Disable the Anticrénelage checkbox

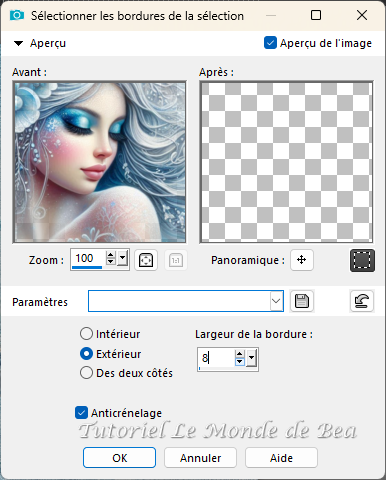coord(81,413)
